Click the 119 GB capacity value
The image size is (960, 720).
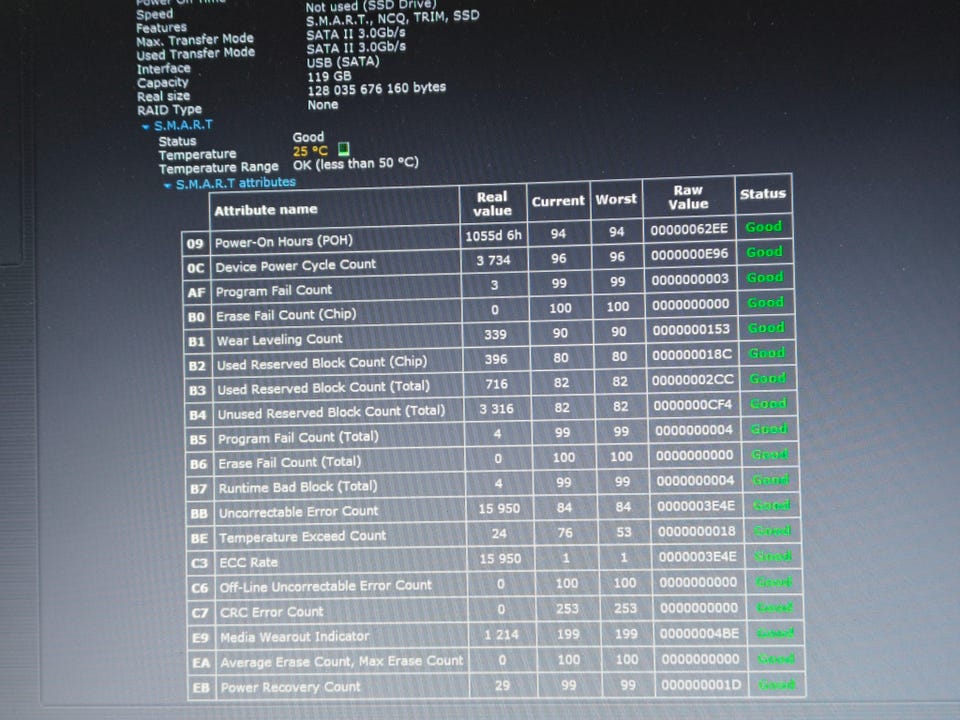point(329,77)
